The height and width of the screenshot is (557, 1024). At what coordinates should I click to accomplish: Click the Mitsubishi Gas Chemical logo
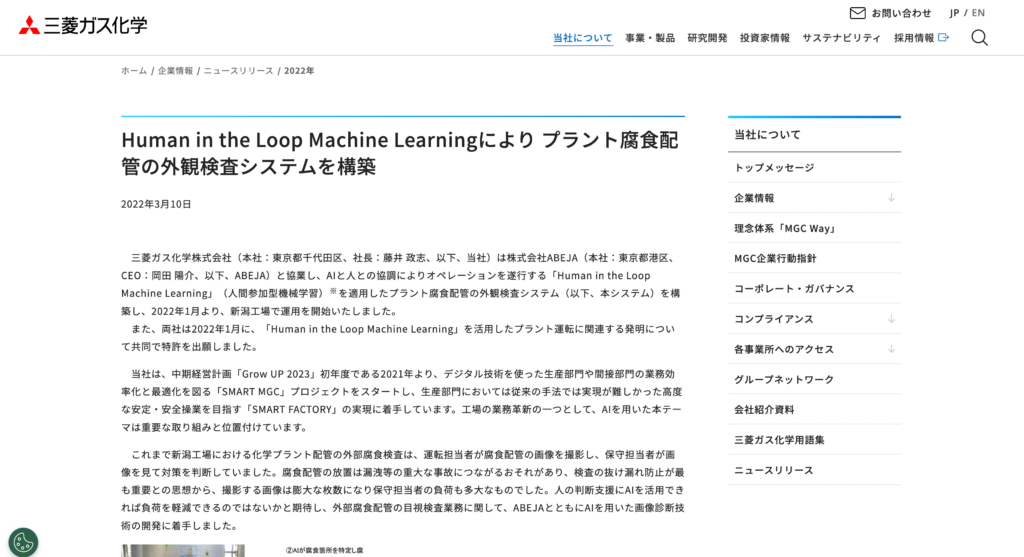coord(83,25)
